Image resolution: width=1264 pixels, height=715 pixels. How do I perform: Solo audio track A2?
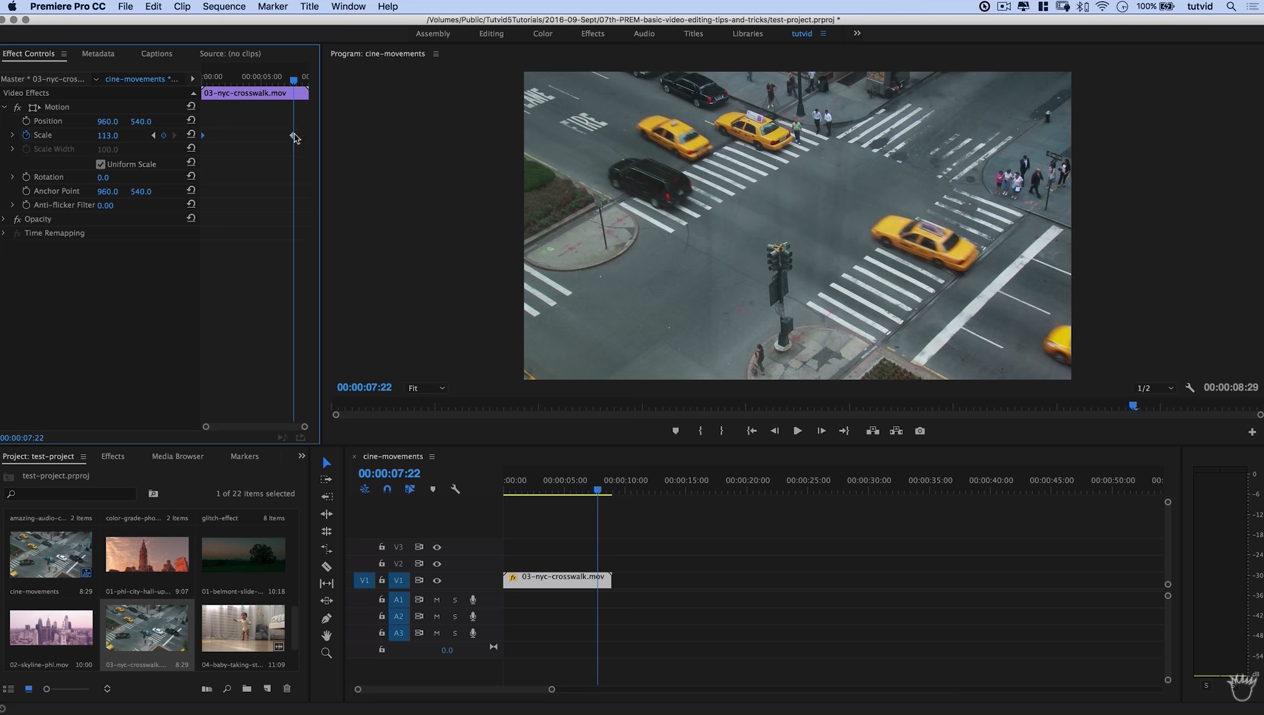(x=455, y=617)
